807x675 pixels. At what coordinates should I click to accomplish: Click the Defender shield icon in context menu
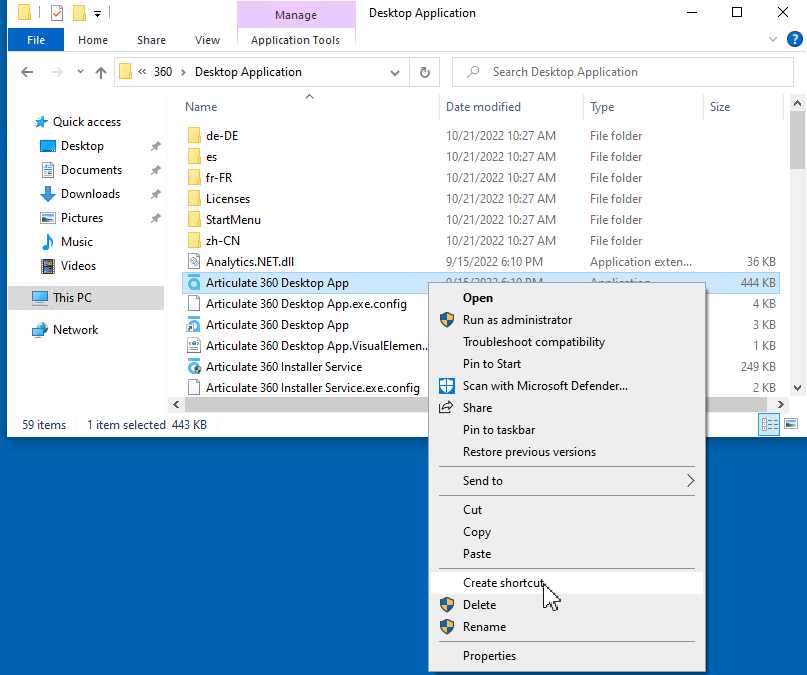point(447,386)
